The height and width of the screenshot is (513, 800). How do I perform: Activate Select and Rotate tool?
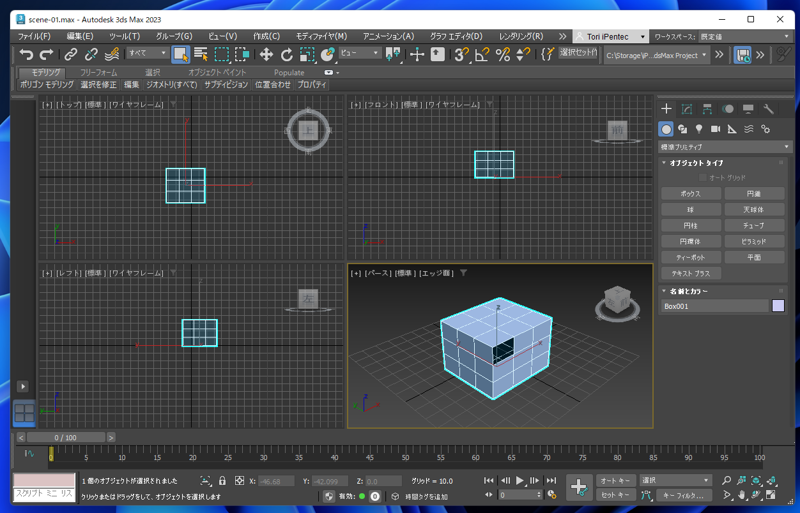(x=287, y=54)
